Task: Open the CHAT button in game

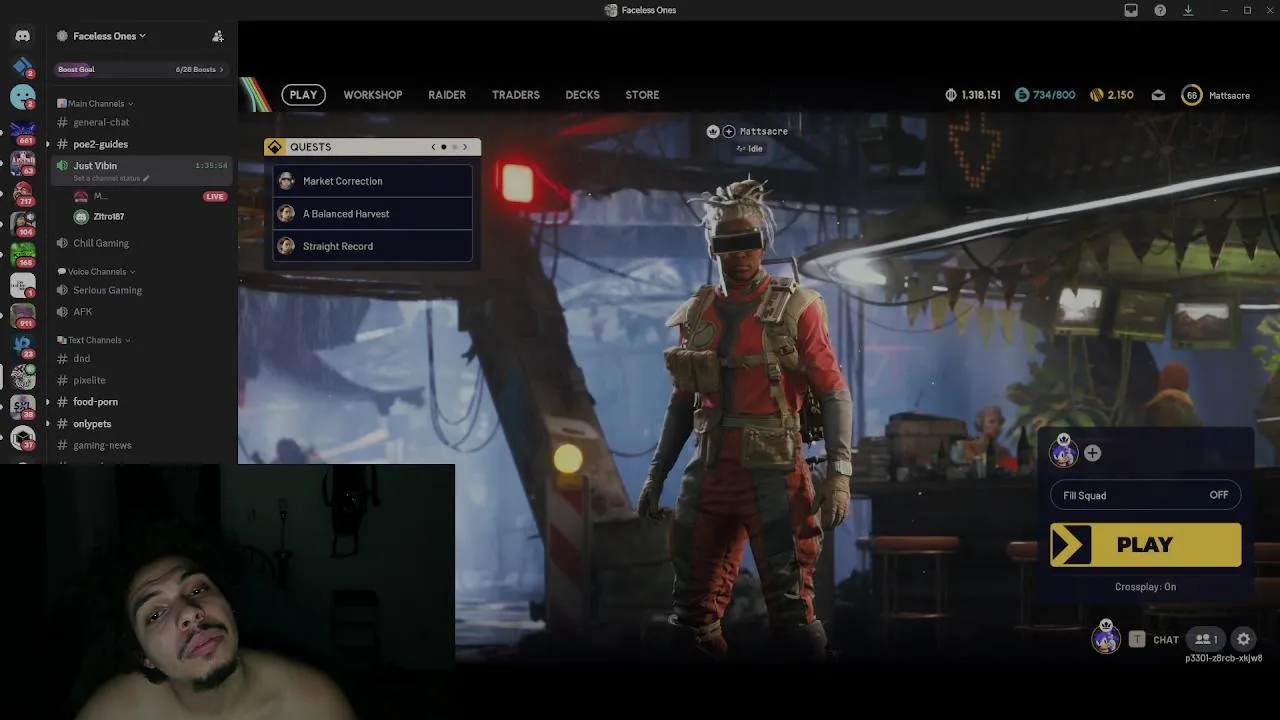Action: 1166,640
